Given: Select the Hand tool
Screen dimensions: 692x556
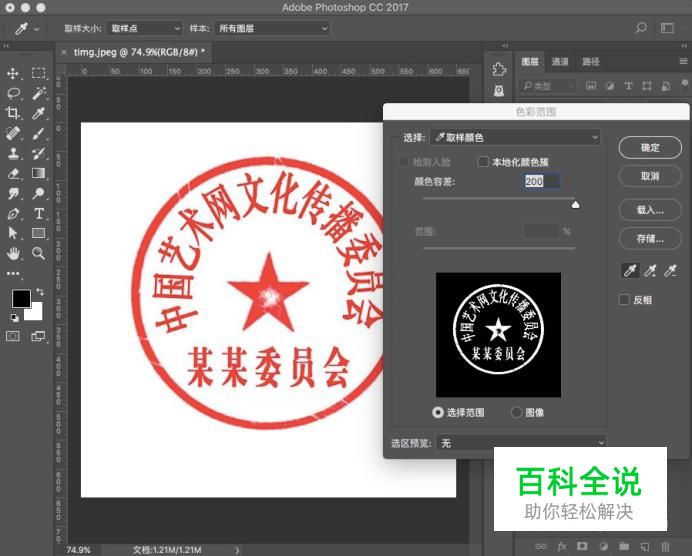Looking at the screenshot, I should (13, 253).
